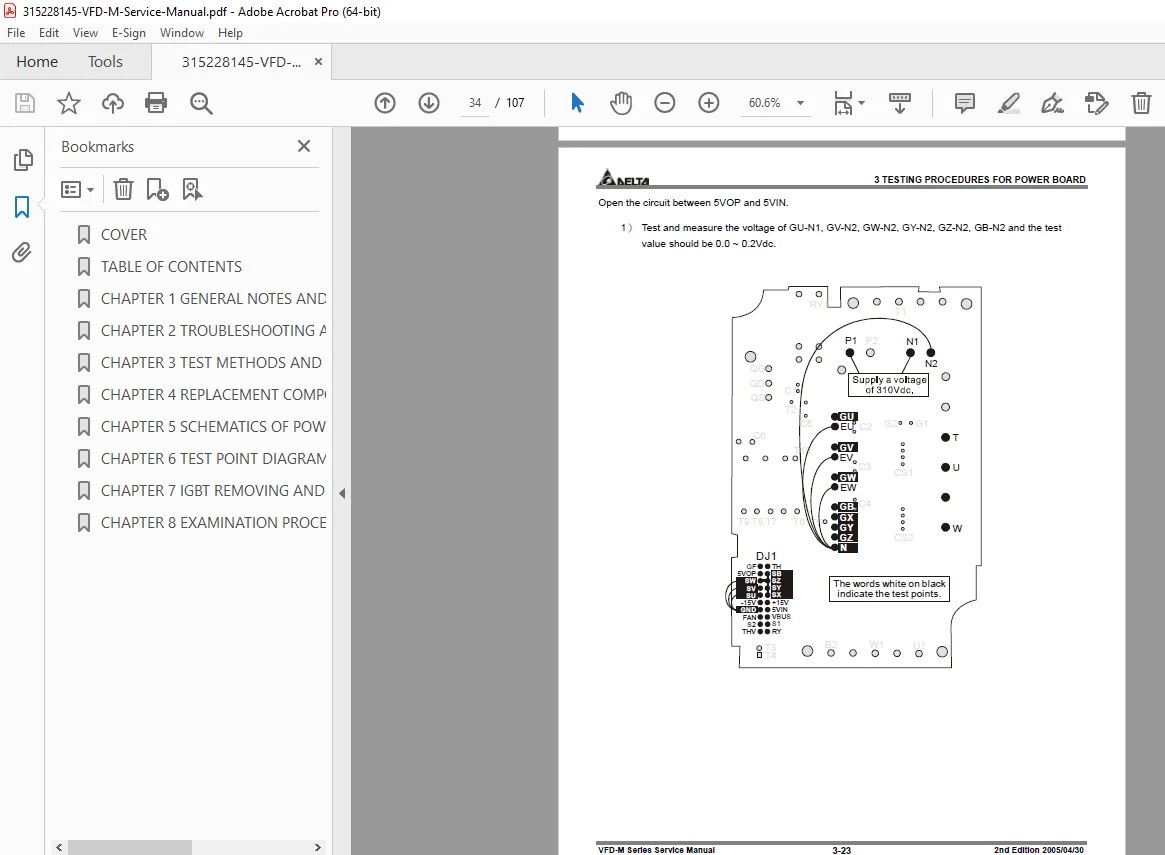Screen dimensions: 1165x855
Task: Choose the Selection arrow tool
Action: 577,103
